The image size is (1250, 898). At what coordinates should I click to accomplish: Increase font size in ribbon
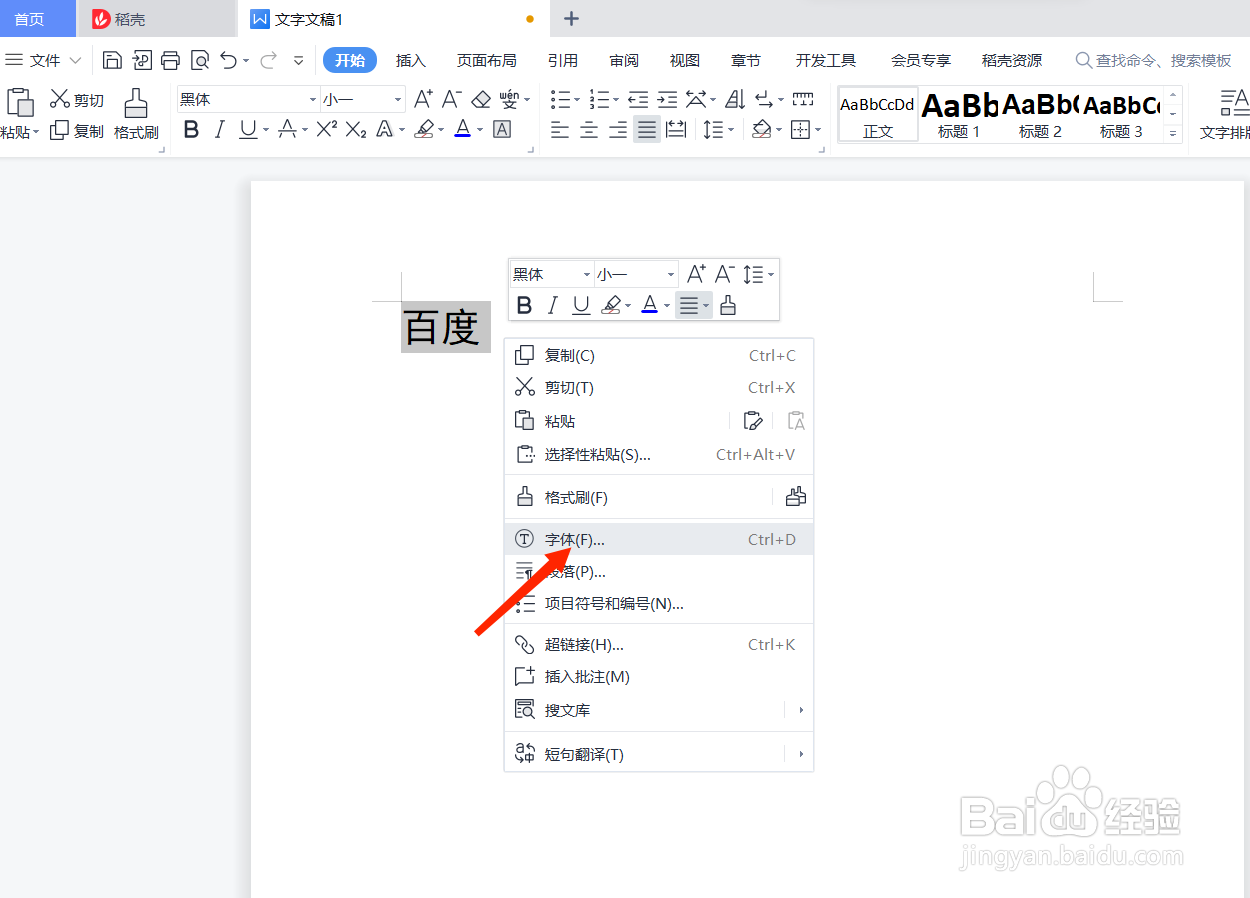tap(423, 99)
